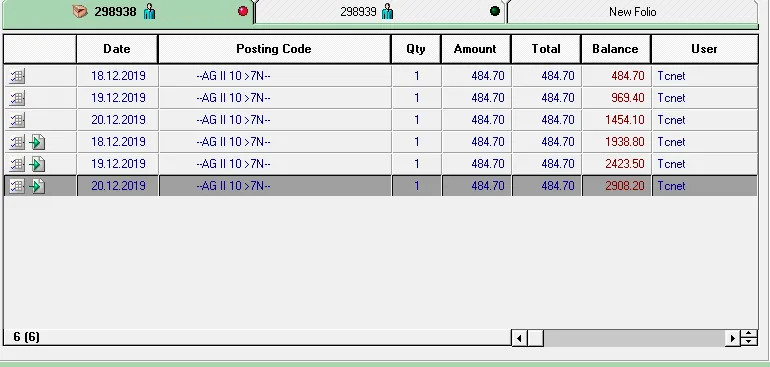
Task: Click grid icon in row with balance 484.70
Action: [x=17, y=77]
